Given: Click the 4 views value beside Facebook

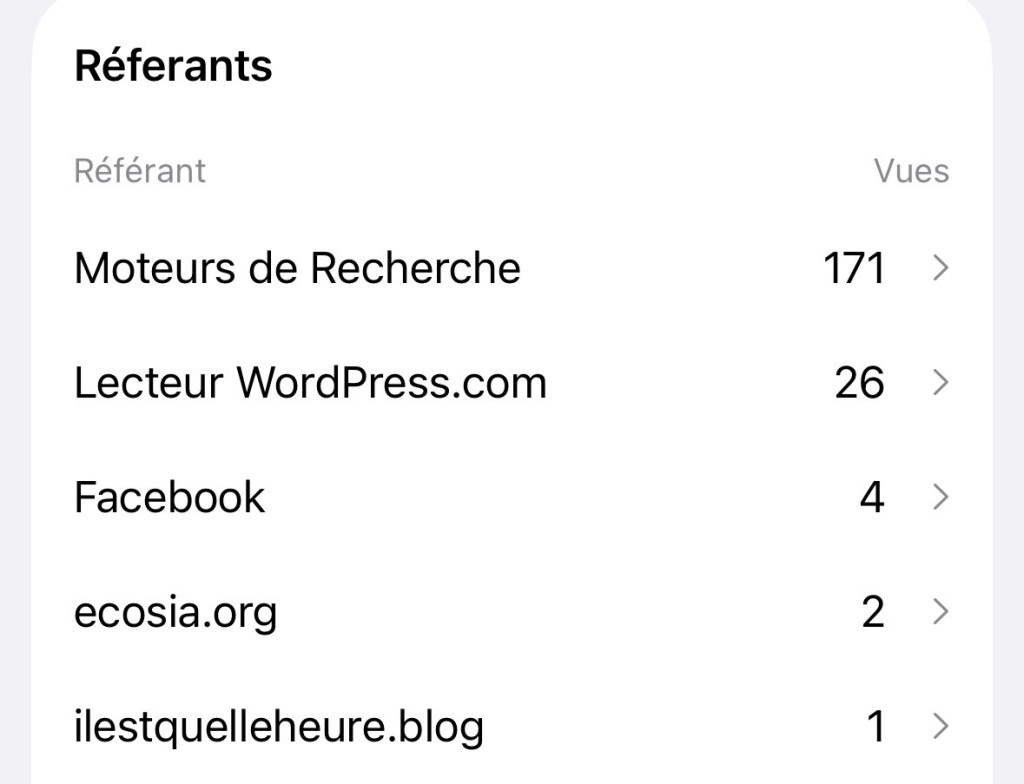Looking at the screenshot, I should click(873, 496).
